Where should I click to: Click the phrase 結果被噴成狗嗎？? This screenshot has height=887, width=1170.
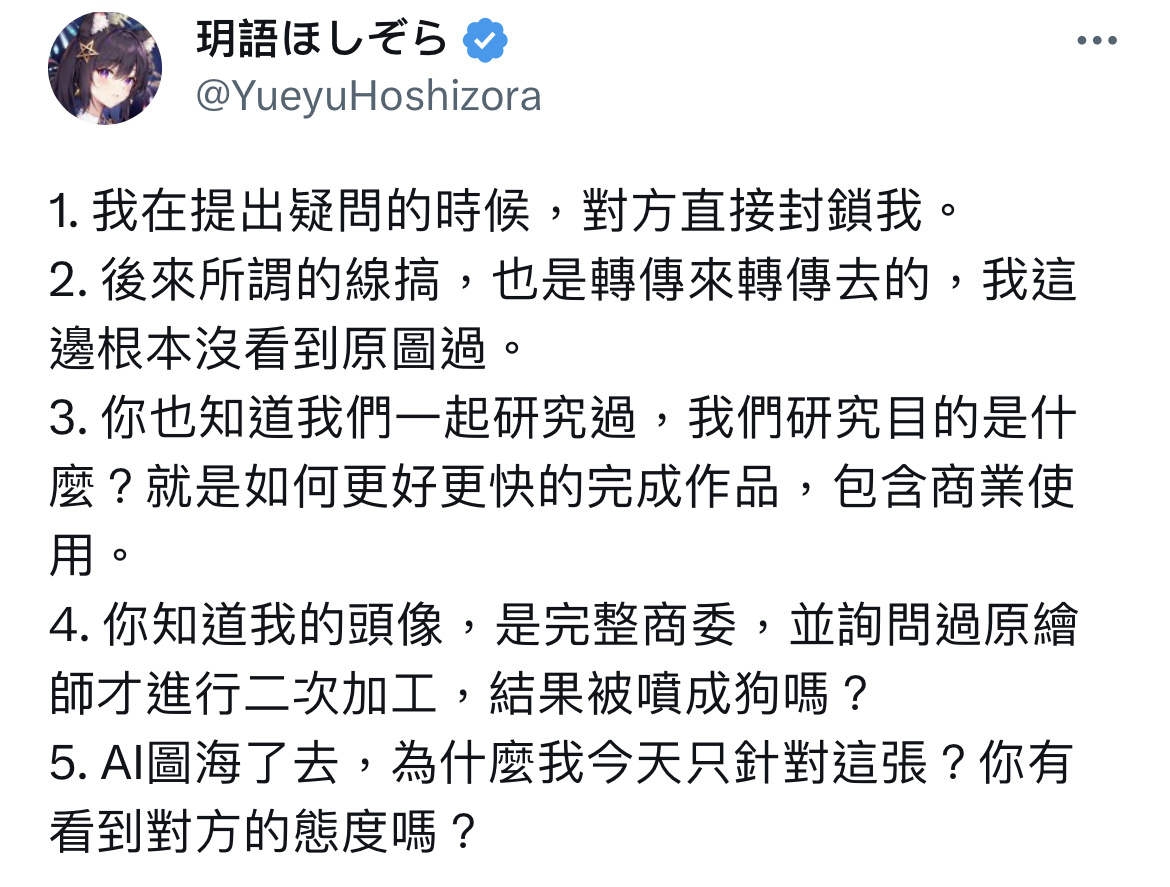679,694
